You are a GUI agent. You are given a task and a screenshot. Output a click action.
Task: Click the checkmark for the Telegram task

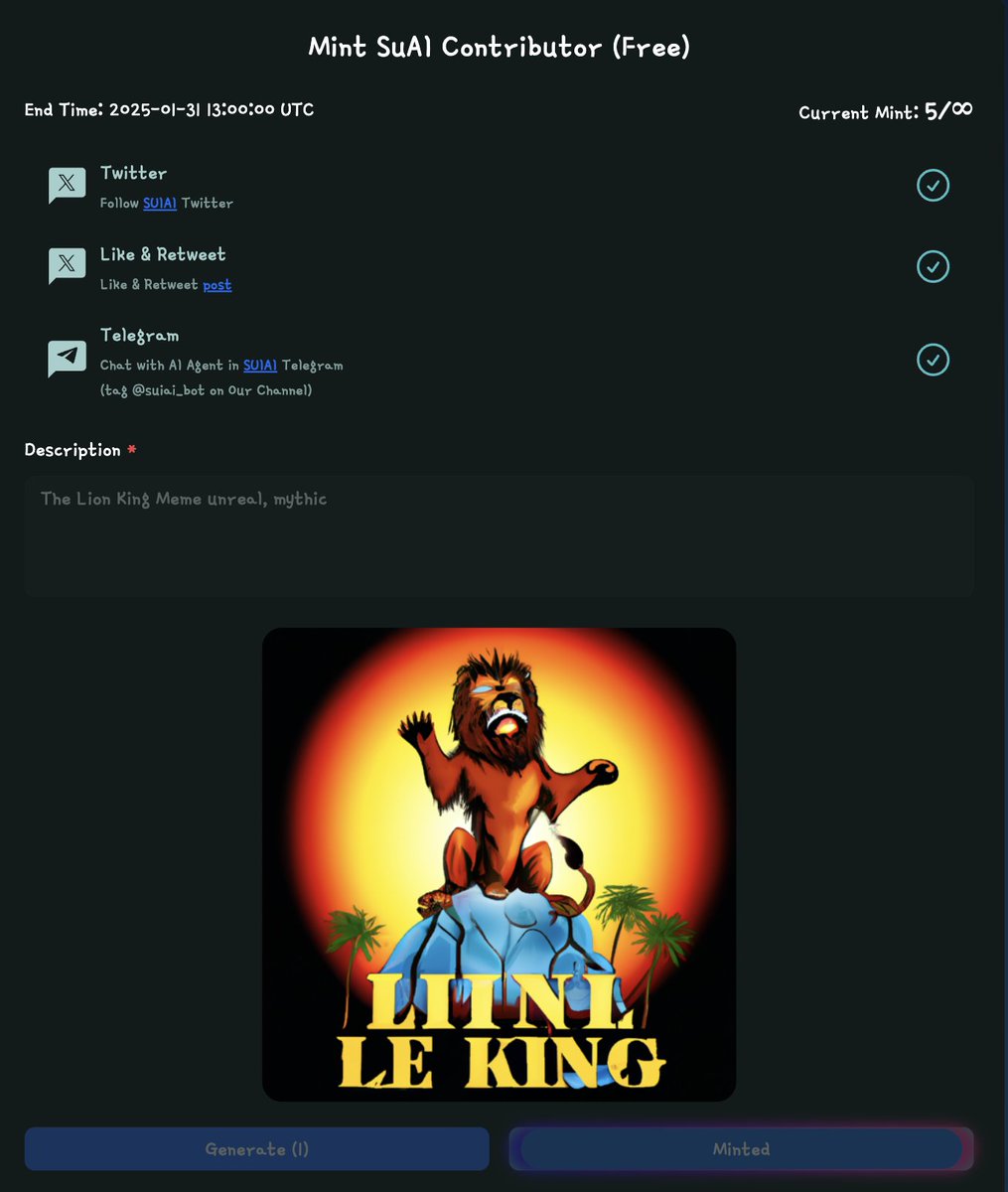(x=933, y=359)
